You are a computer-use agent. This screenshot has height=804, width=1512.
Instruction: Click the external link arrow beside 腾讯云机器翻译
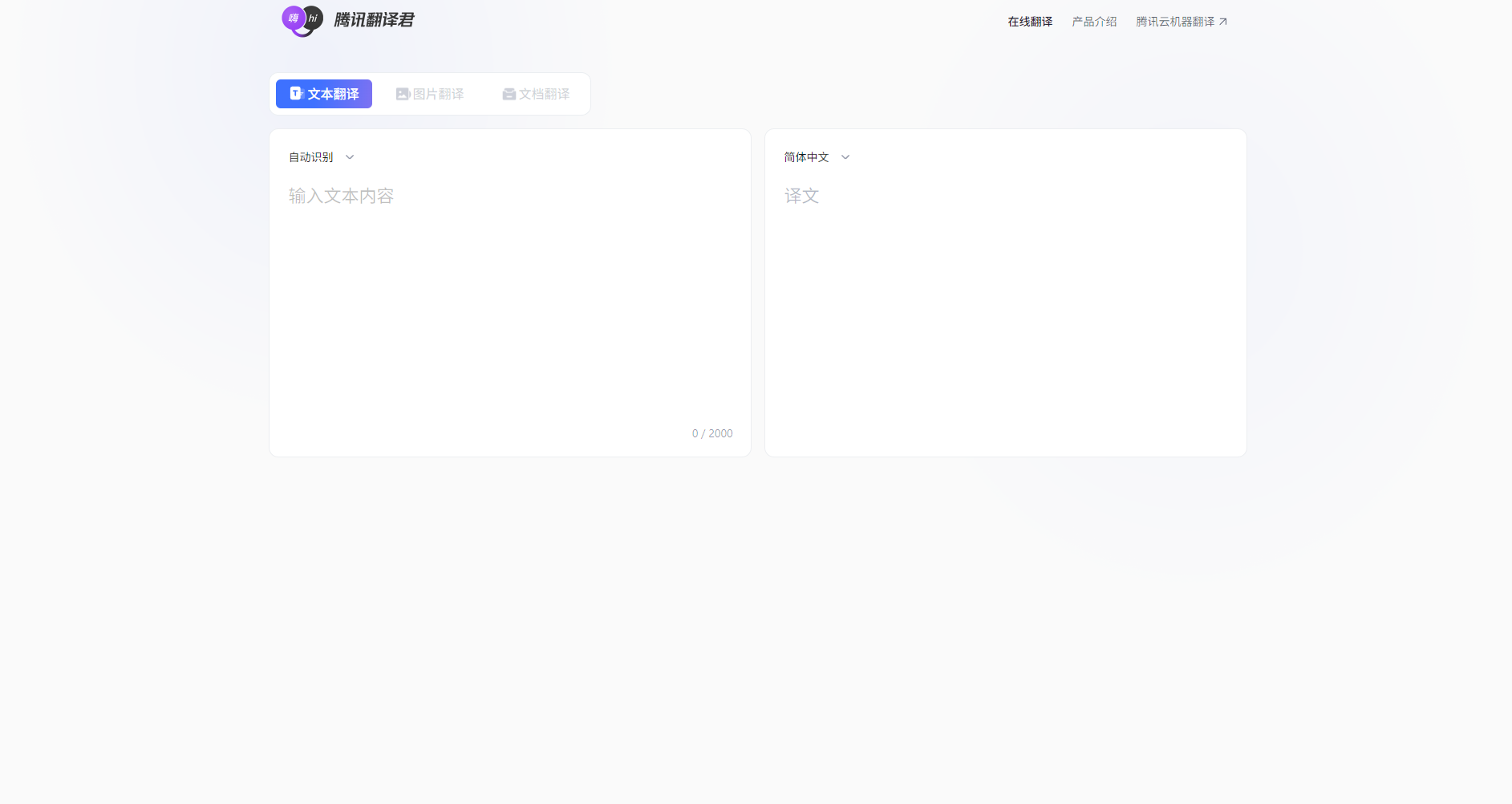(x=1222, y=21)
